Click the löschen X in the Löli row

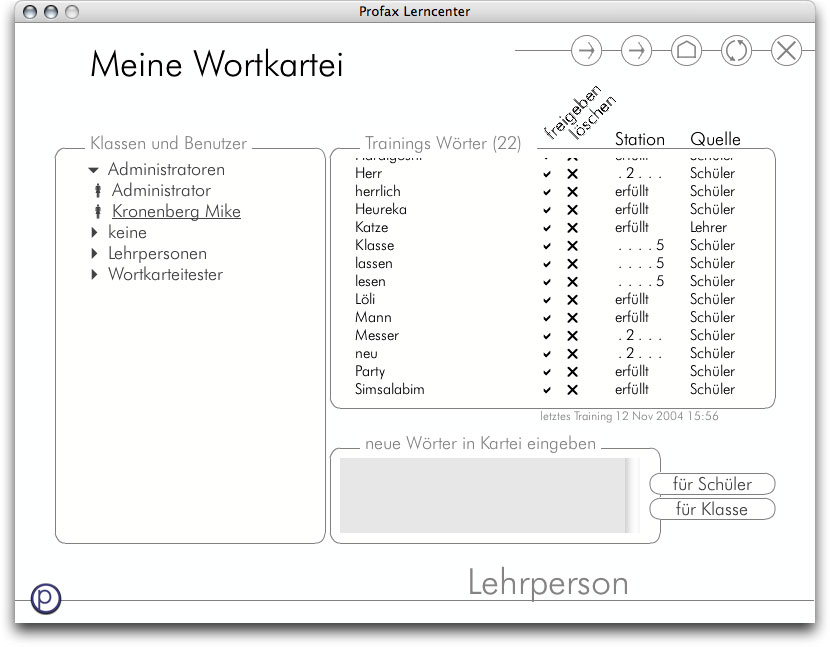pyautogui.click(x=572, y=300)
